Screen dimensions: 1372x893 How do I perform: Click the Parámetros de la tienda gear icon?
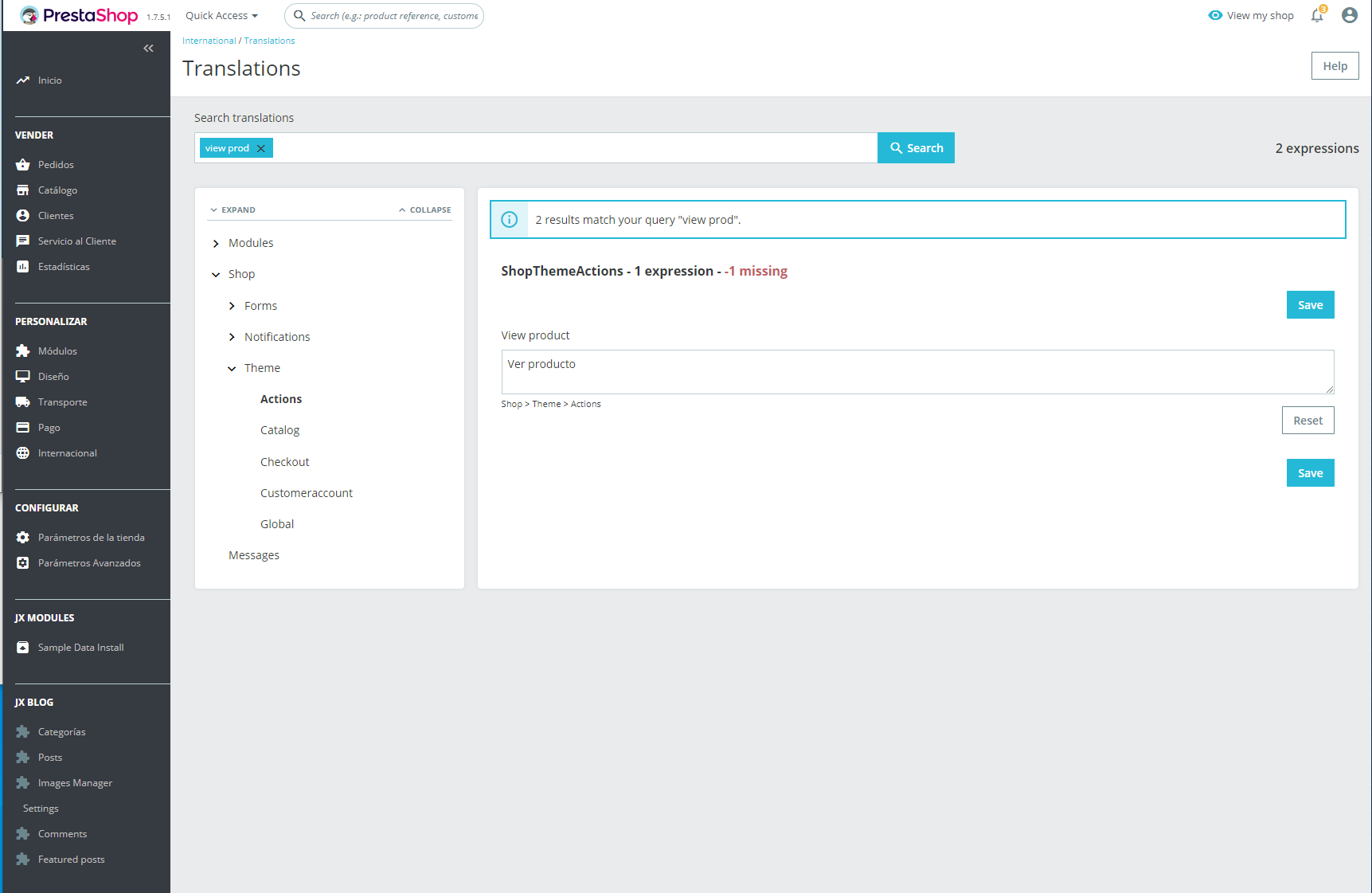22,538
